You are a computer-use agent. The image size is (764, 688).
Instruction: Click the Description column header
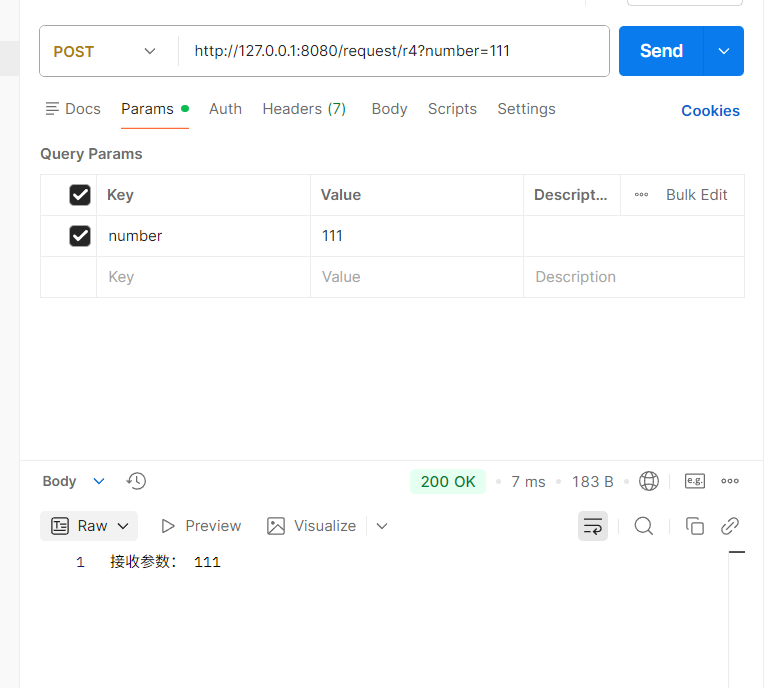pyautogui.click(x=571, y=194)
